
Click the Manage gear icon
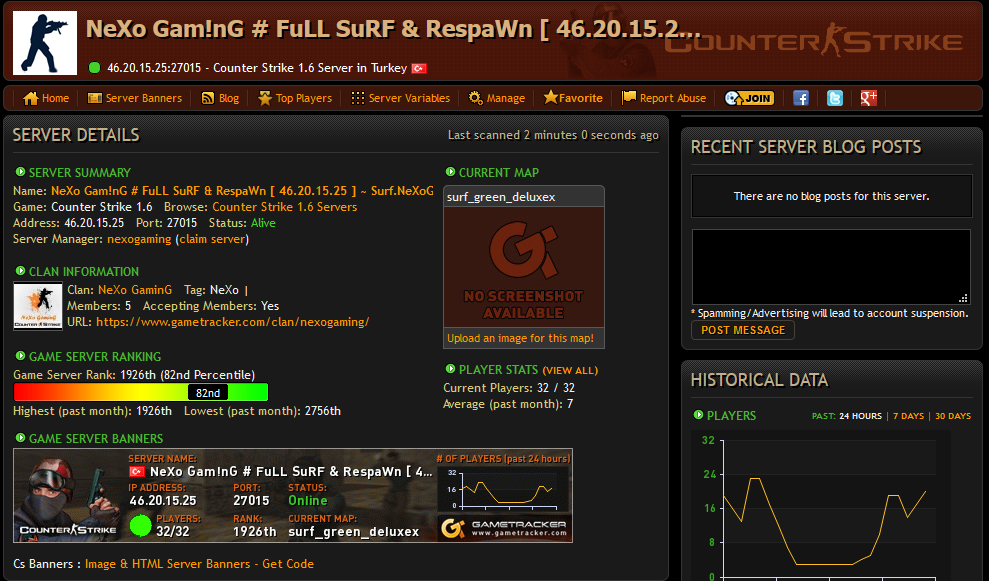point(476,98)
